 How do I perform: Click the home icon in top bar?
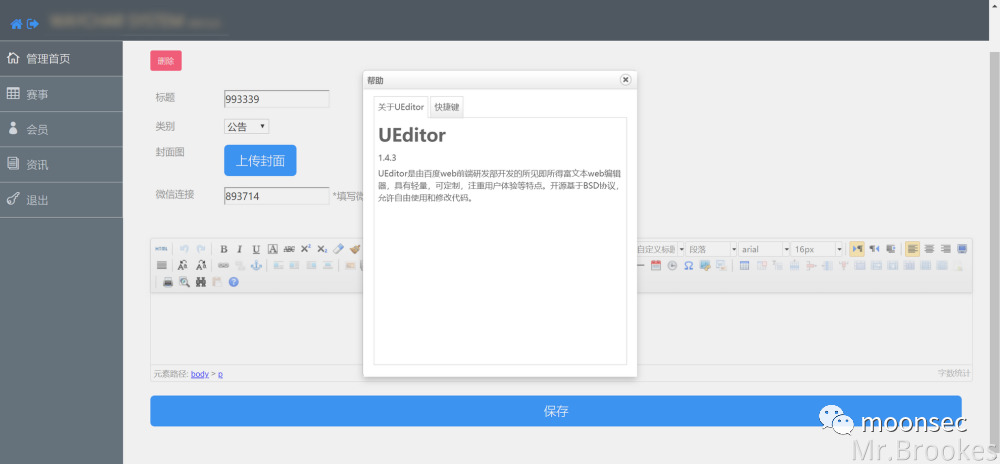tap(16, 24)
